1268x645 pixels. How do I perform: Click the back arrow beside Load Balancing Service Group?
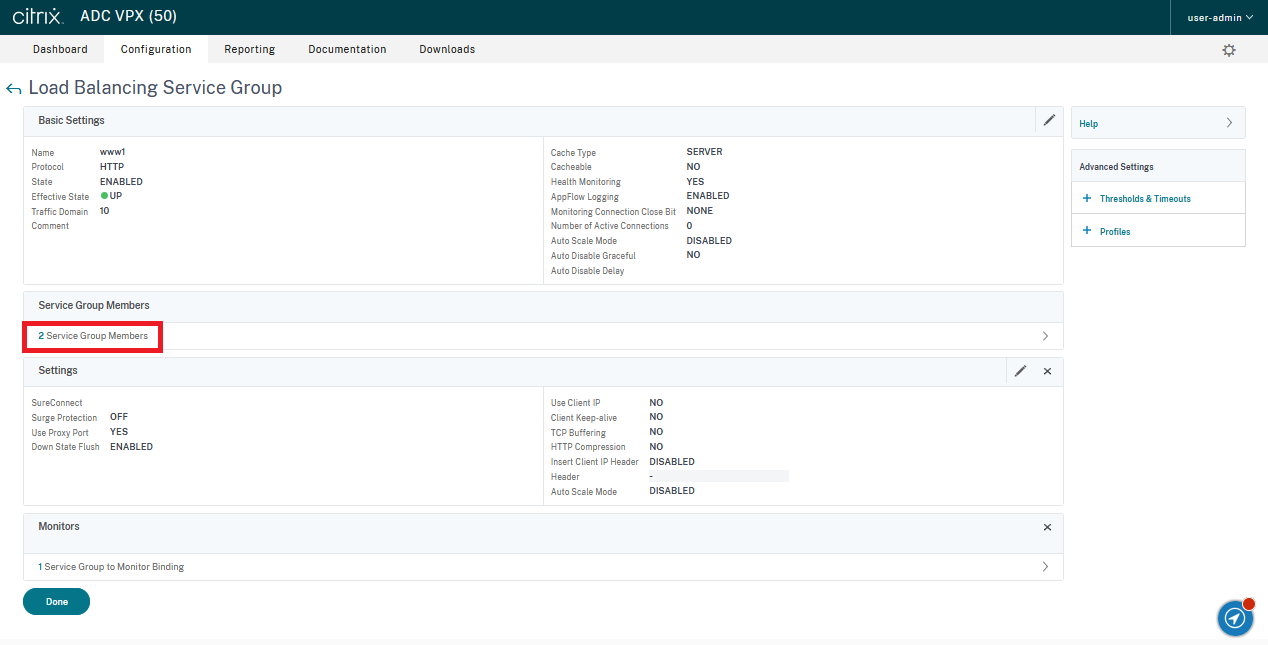pyautogui.click(x=13, y=89)
